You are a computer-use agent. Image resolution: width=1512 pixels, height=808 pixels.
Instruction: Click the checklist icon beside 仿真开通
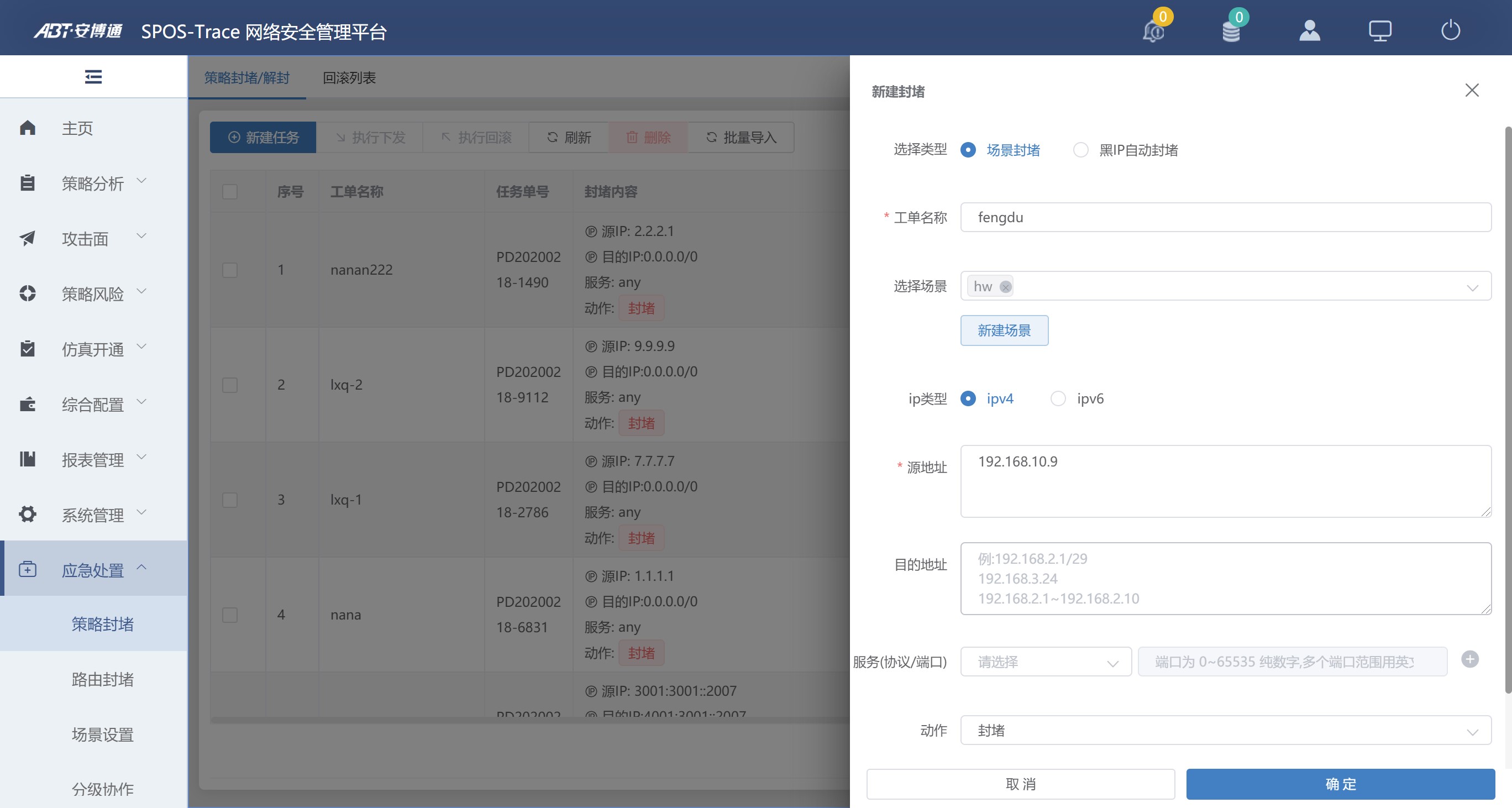tap(28, 349)
